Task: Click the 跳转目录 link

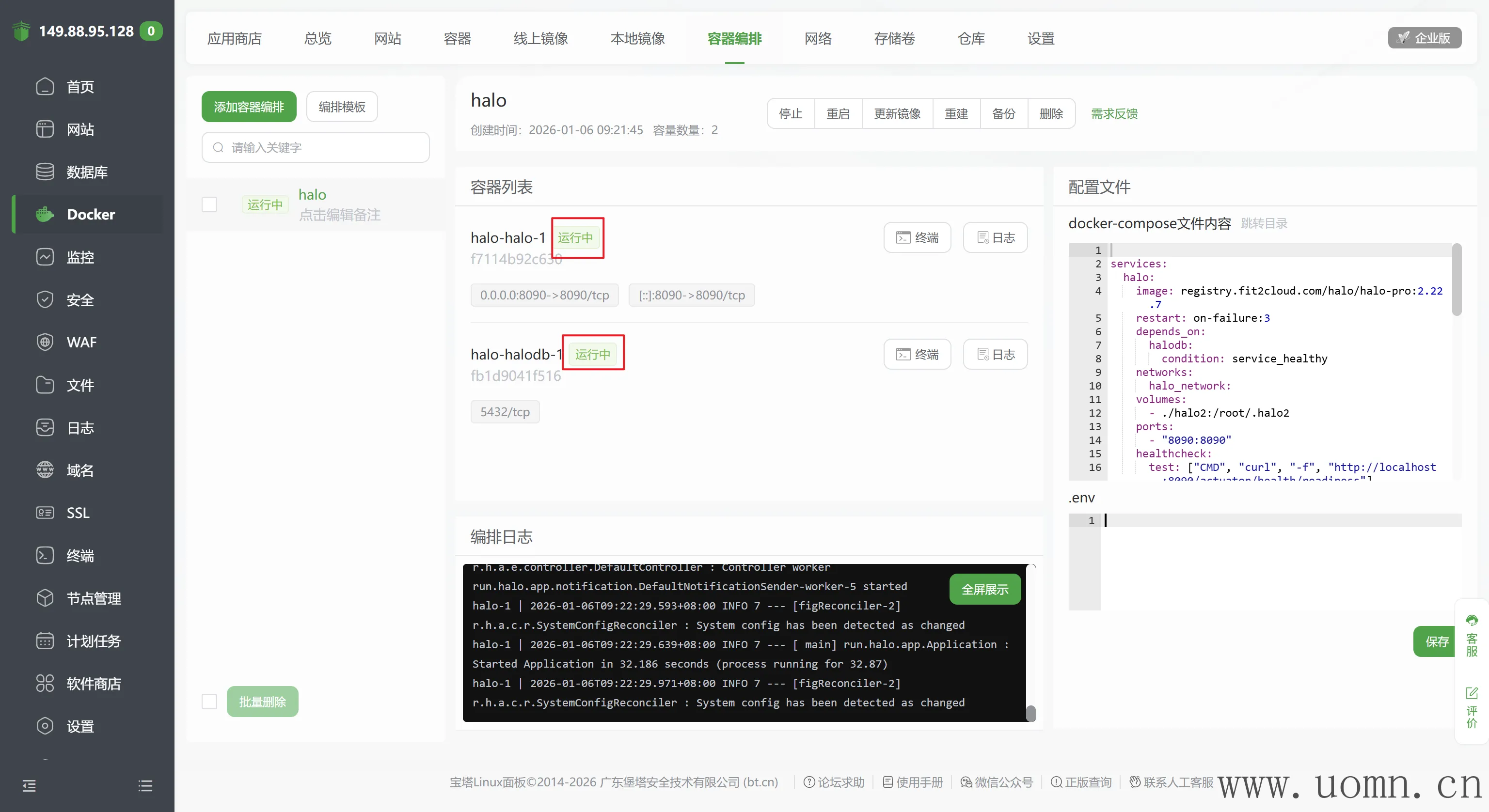Action: tap(1264, 224)
